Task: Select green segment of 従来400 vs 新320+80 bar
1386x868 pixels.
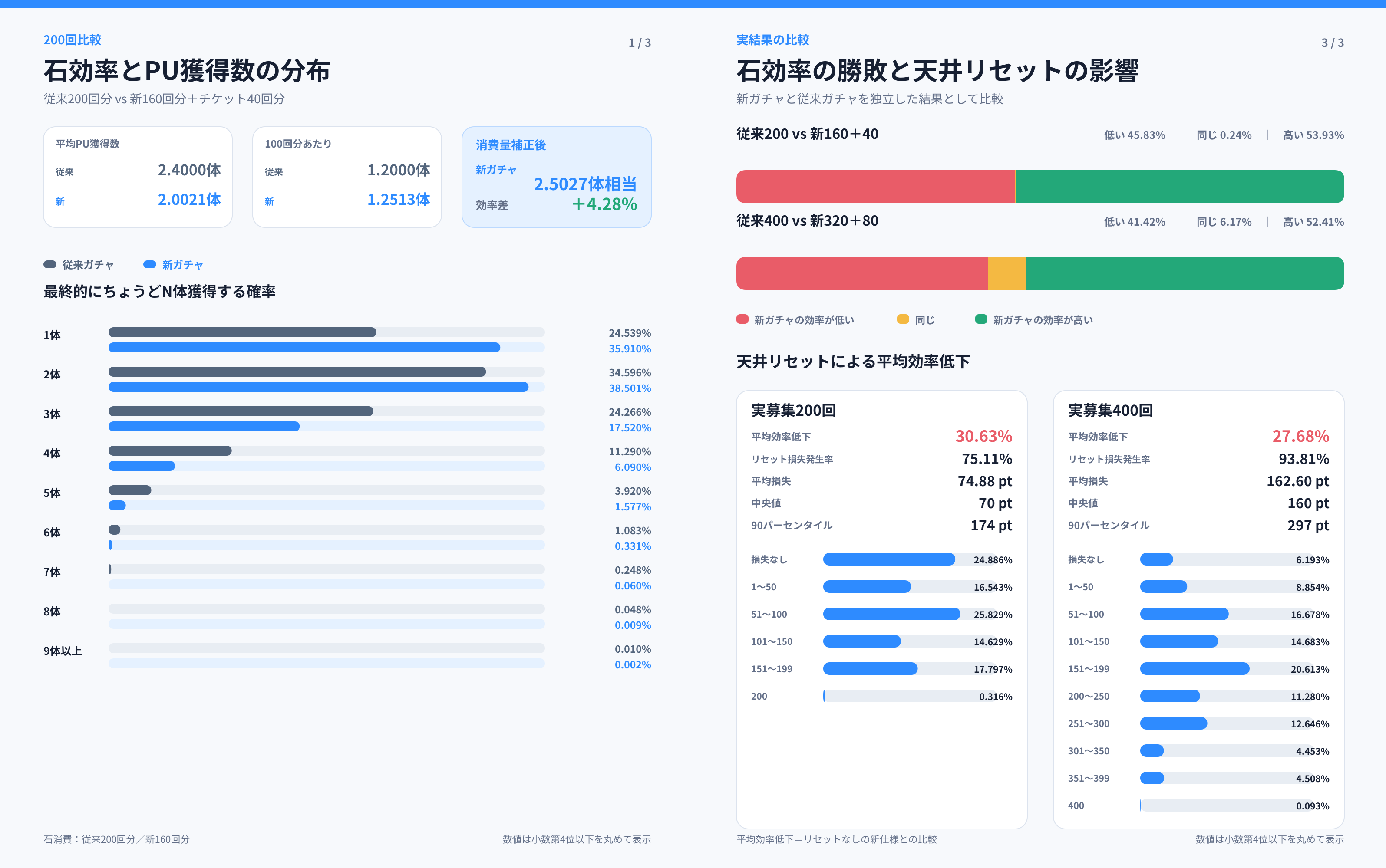Action: [1185, 273]
